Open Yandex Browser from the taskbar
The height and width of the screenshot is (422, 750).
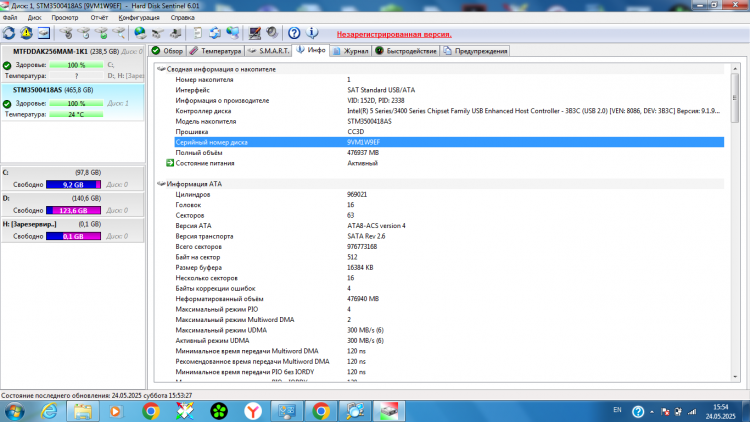253,411
